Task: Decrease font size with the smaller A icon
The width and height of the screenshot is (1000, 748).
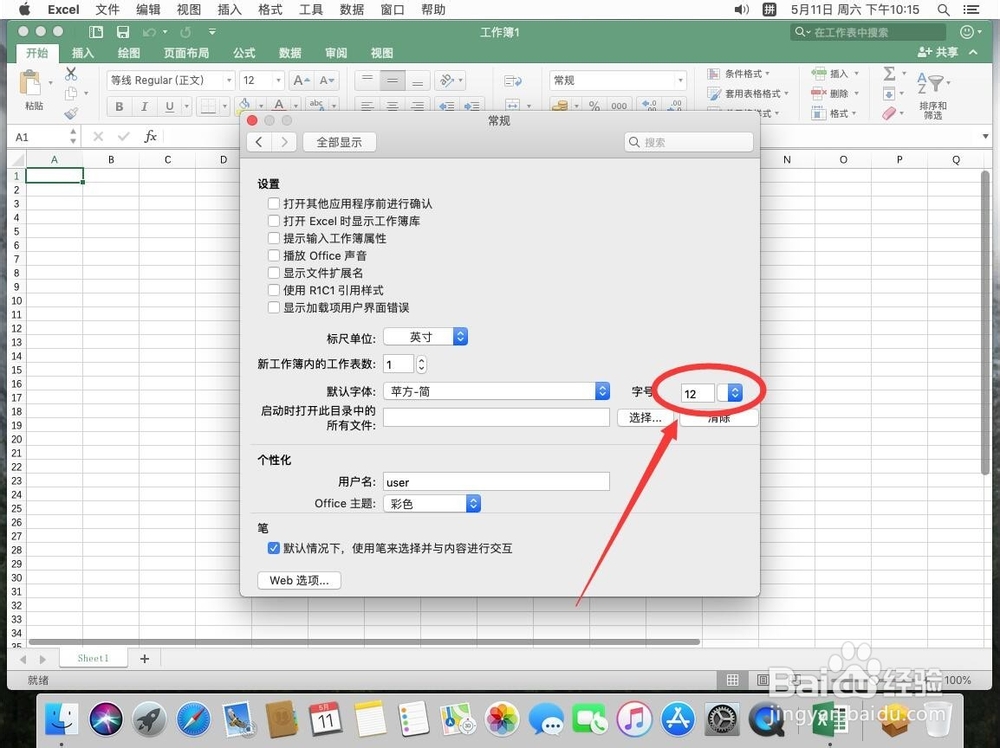Action: tap(326, 80)
